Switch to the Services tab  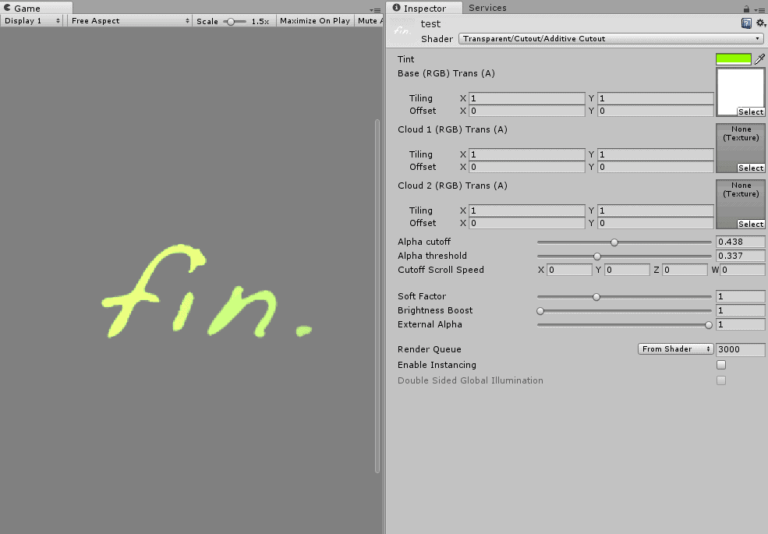pyautogui.click(x=487, y=8)
